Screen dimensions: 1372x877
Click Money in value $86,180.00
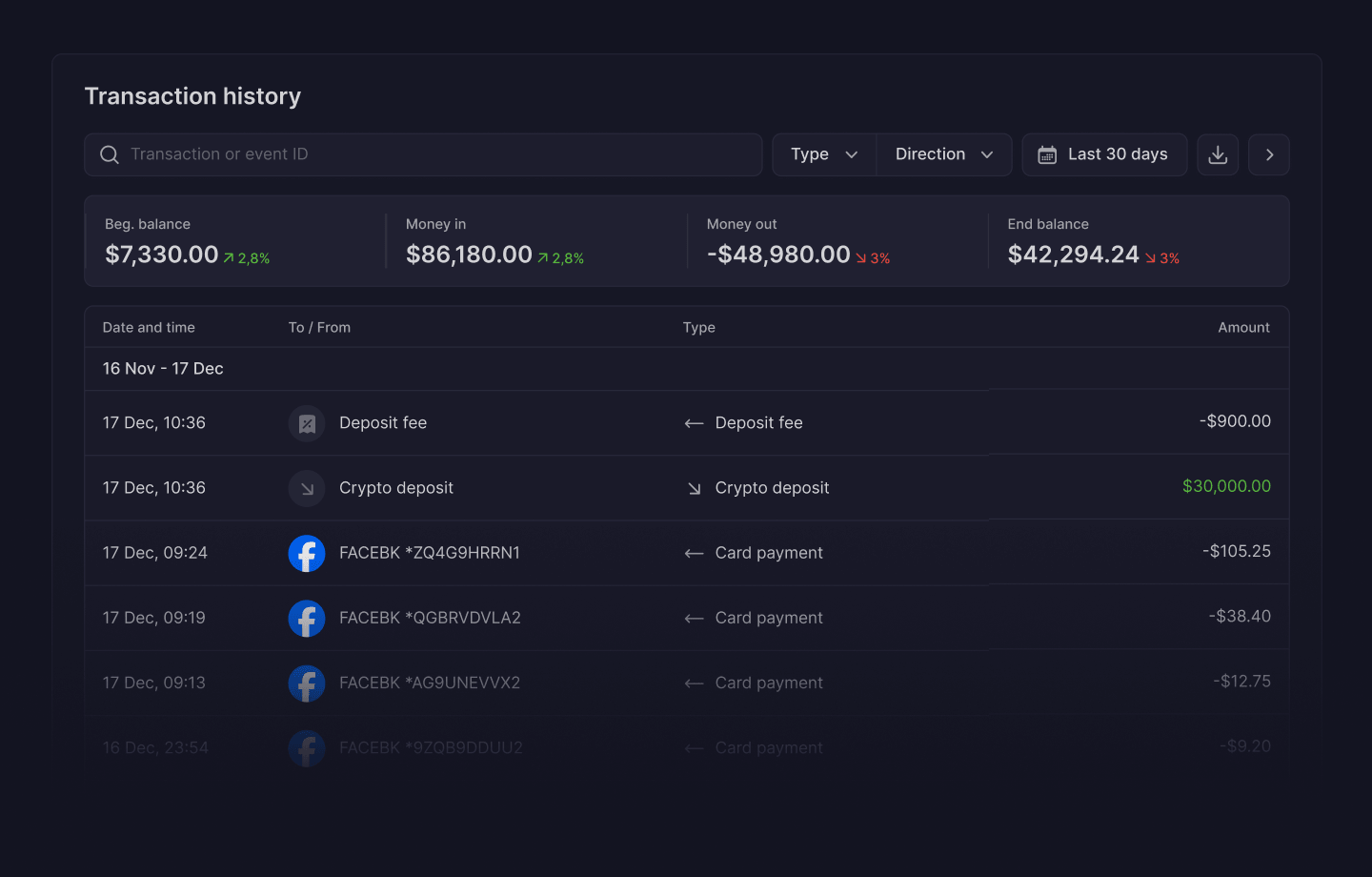(469, 255)
